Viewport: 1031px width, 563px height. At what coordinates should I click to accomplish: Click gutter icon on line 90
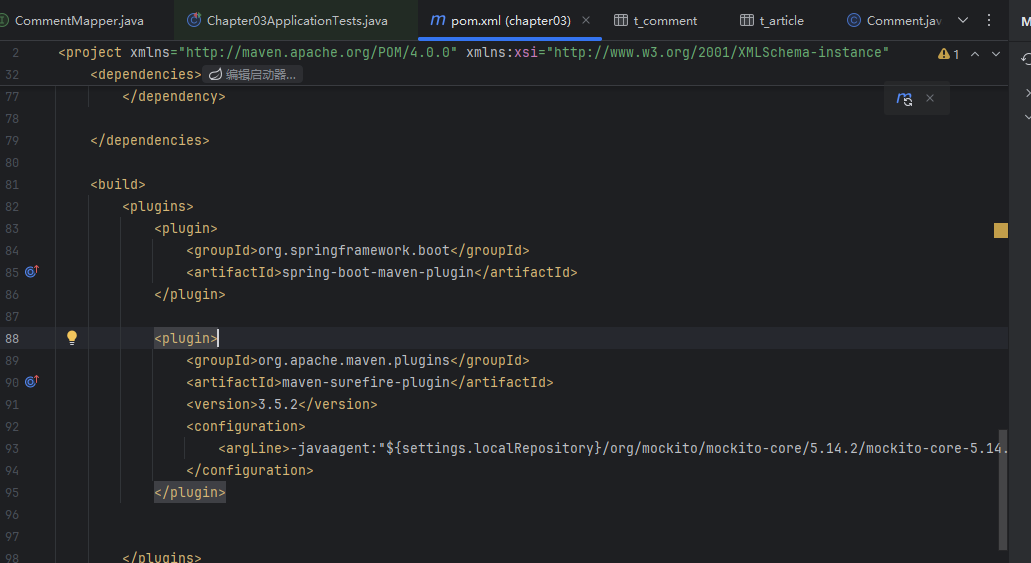[x=32, y=381]
